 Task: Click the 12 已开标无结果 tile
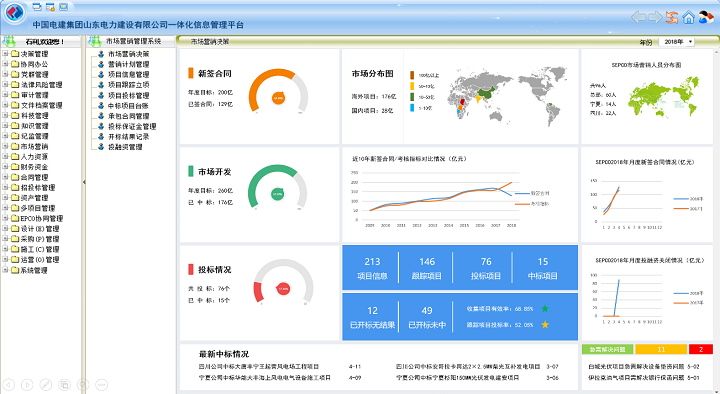372,317
